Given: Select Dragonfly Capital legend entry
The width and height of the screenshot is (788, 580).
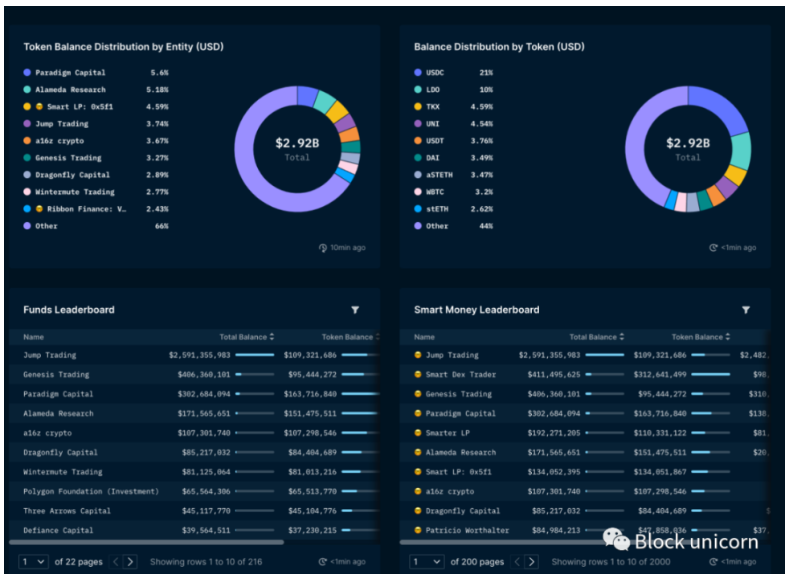Looking at the screenshot, I should (96, 175).
